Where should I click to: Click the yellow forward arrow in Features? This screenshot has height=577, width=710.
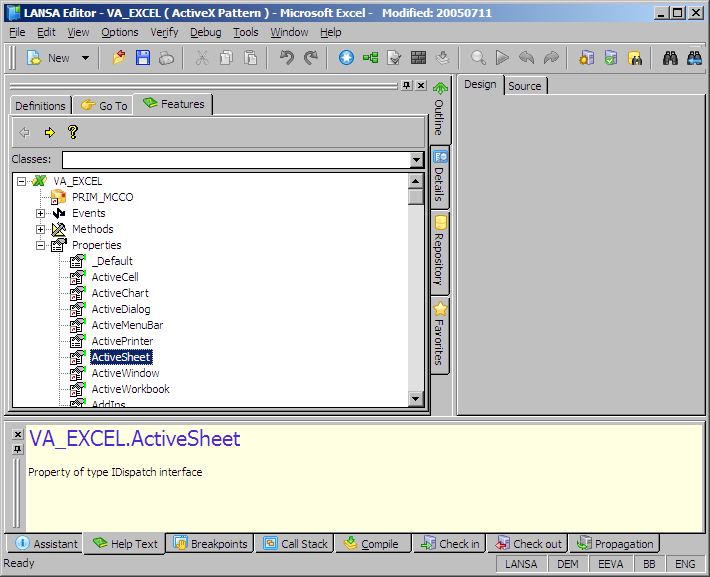tap(49, 132)
